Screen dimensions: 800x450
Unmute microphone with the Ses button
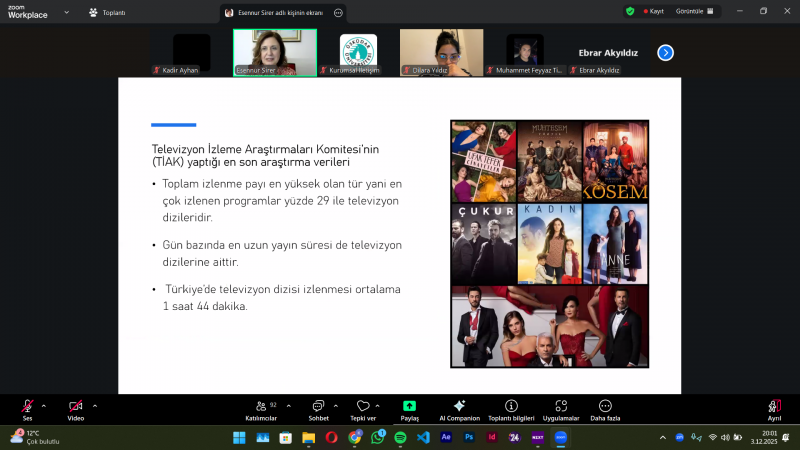[x=27, y=407]
